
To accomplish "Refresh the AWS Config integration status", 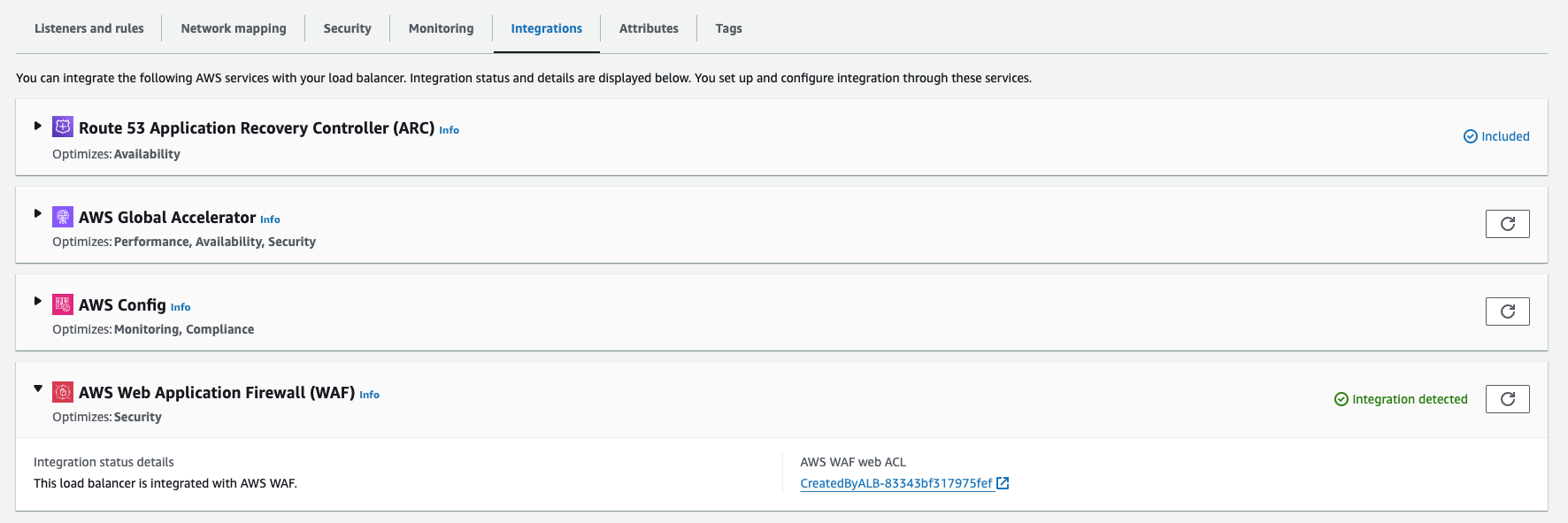I will pyautogui.click(x=1508, y=311).
